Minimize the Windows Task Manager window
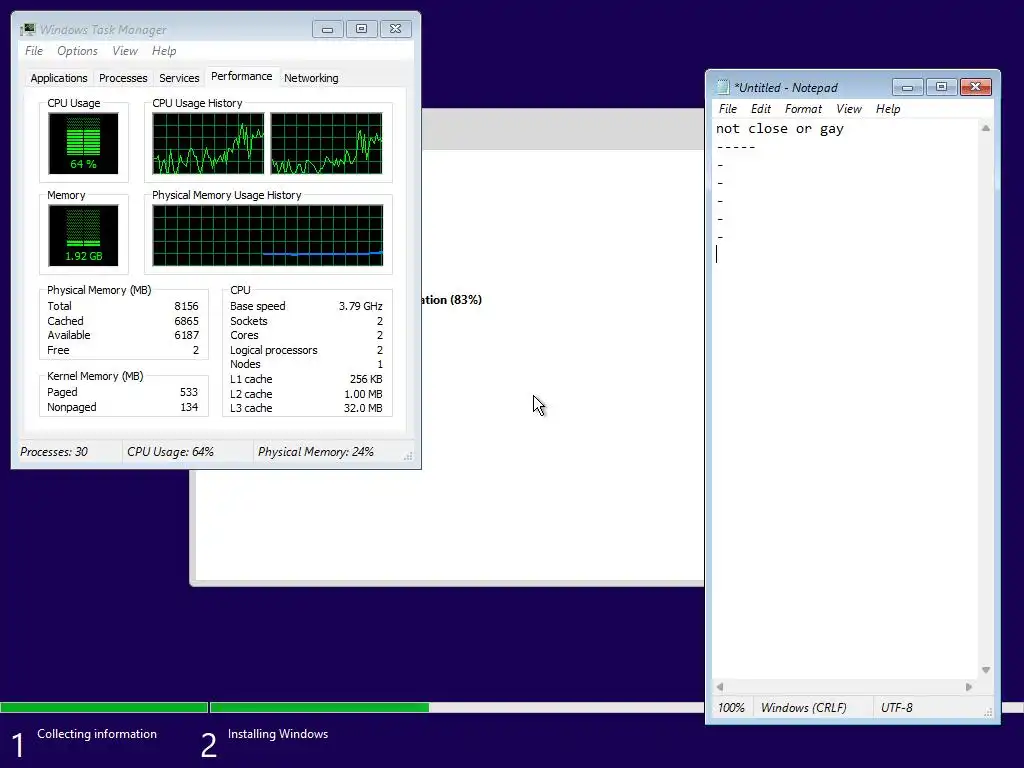This screenshot has width=1024, height=768. coord(327,29)
